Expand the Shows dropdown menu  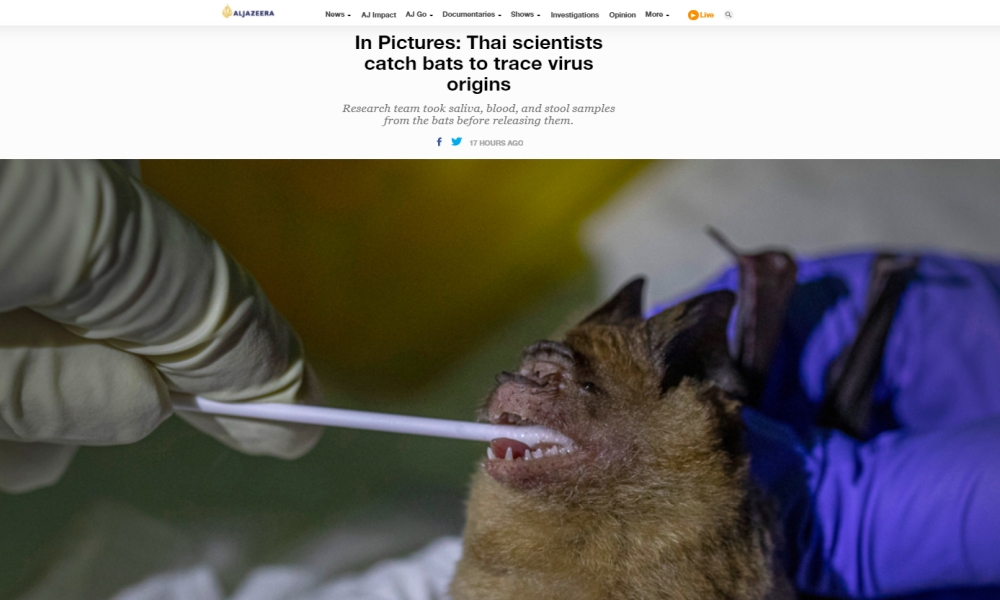[525, 15]
